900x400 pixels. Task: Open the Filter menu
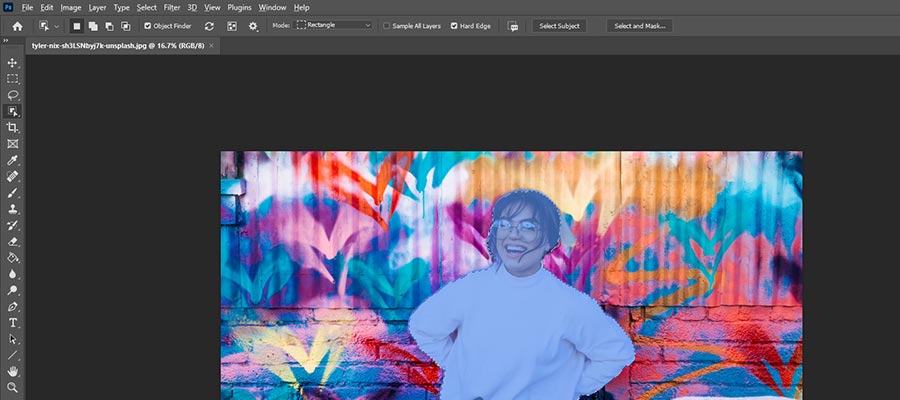click(x=172, y=7)
